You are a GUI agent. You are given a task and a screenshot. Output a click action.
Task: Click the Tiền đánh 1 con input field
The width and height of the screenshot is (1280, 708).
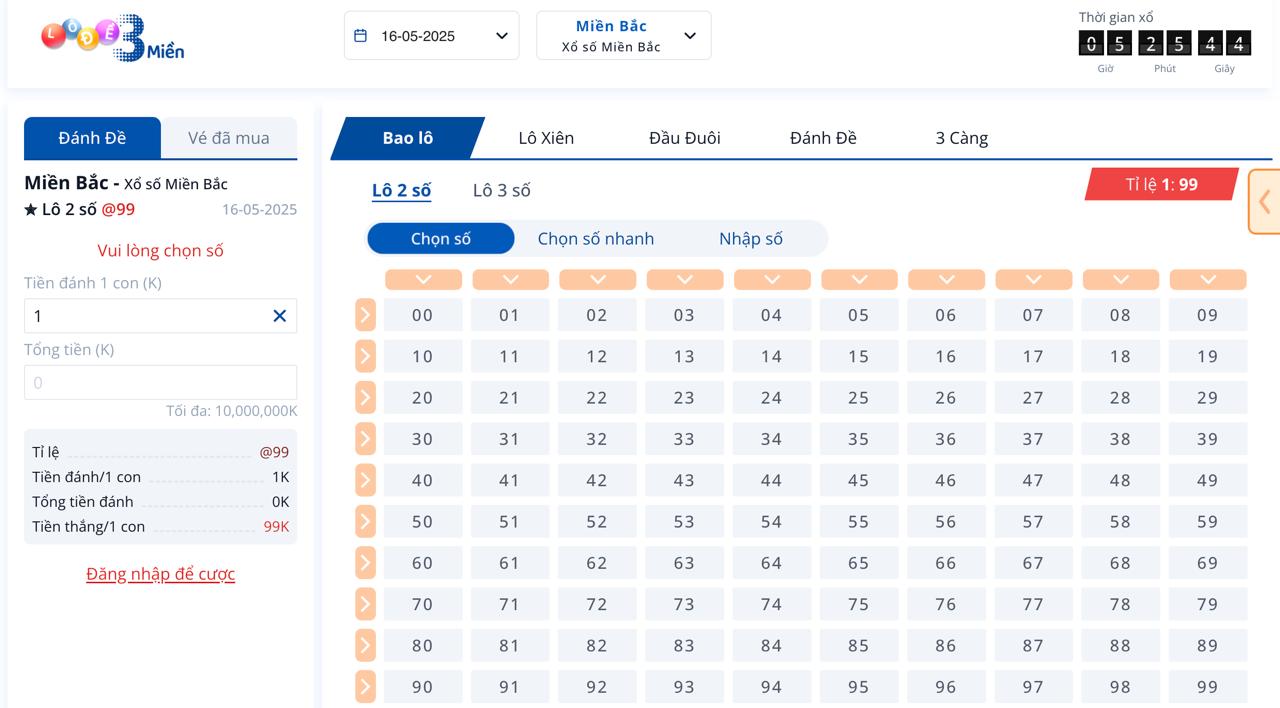(x=148, y=316)
